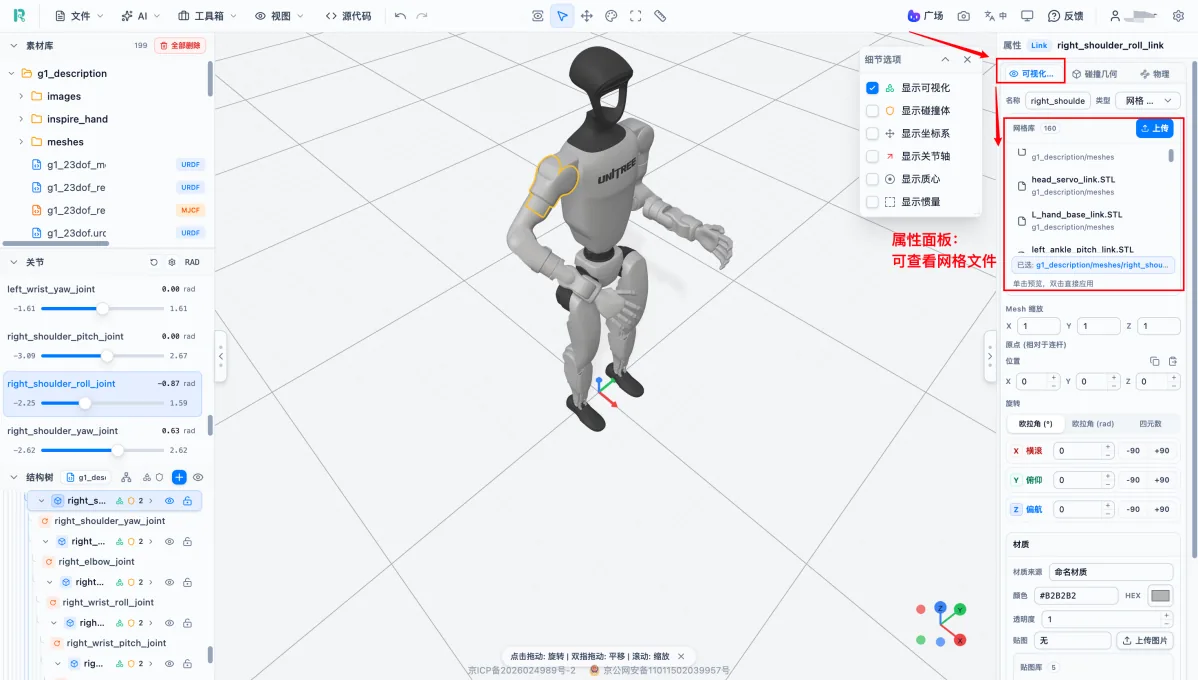Expand the inspire_hand folder
1198x680 pixels.
(x=21, y=119)
